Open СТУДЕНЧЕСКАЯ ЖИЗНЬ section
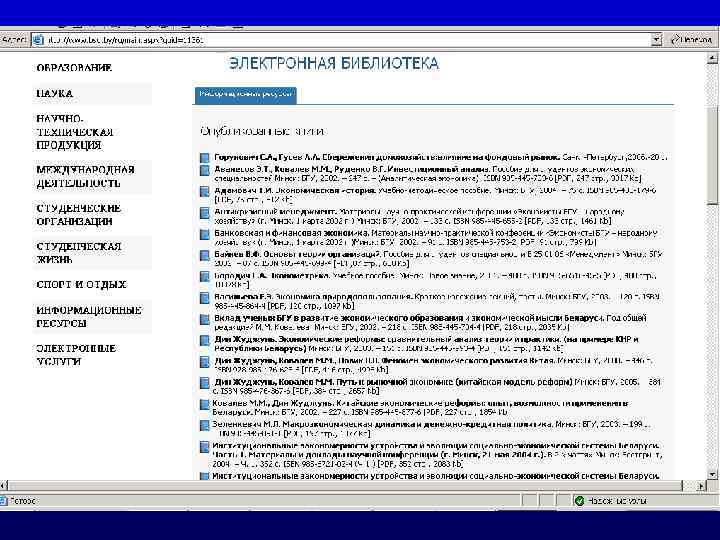Image resolution: width=720 pixels, height=540 pixels. pos(79,253)
